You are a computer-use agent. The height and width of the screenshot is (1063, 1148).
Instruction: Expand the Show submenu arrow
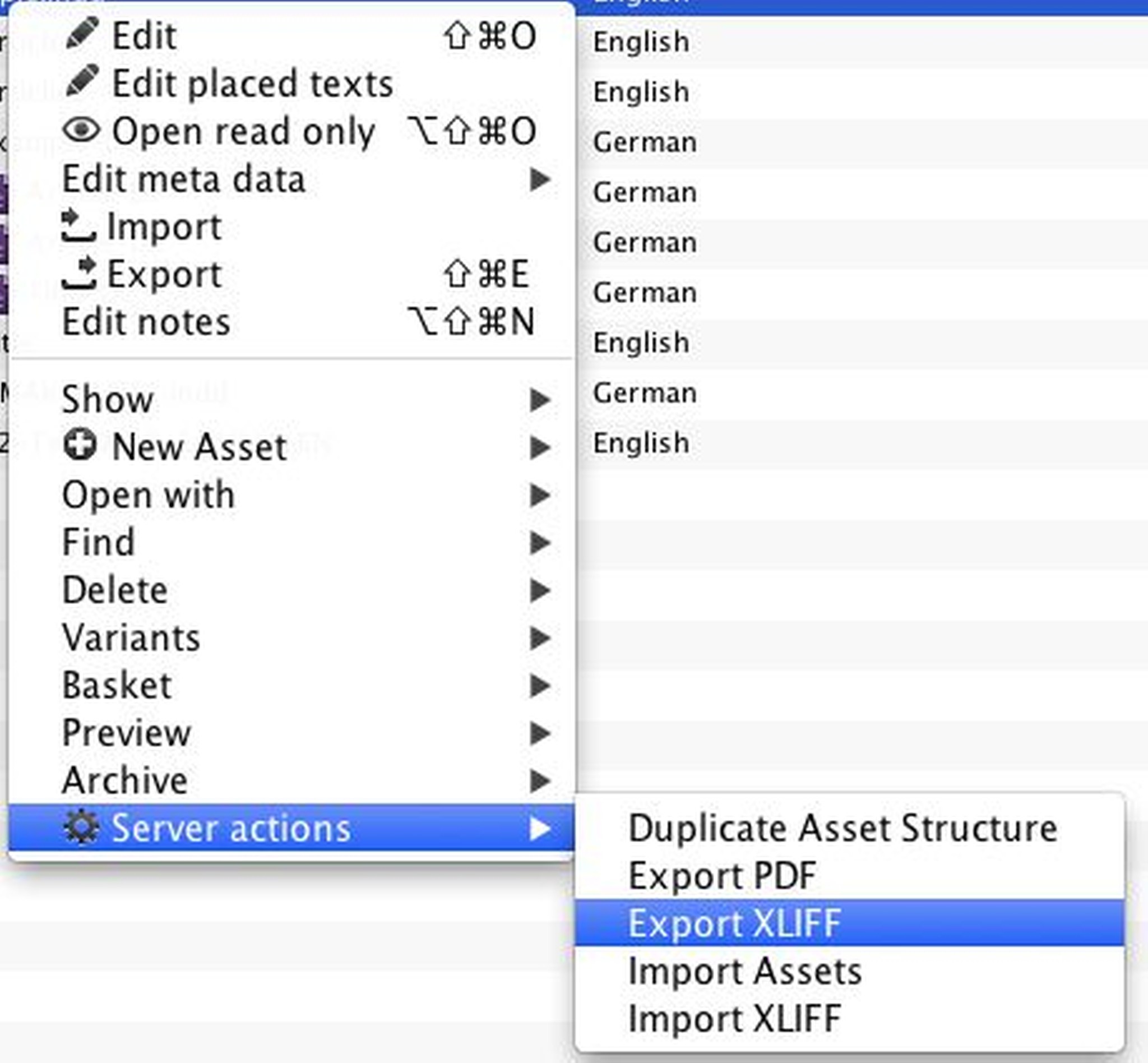(539, 399)
